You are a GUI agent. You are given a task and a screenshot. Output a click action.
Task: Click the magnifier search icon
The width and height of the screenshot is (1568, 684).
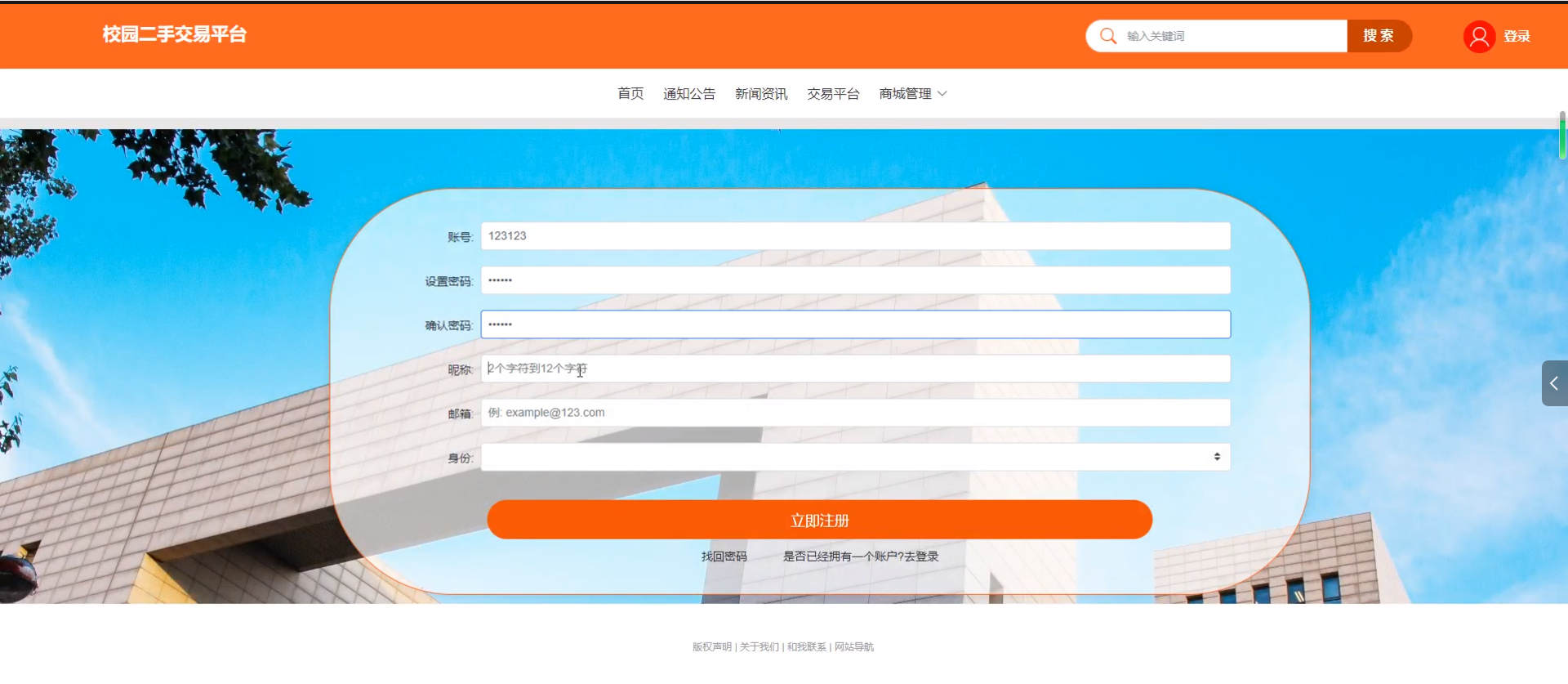[x=1108, y=36]
